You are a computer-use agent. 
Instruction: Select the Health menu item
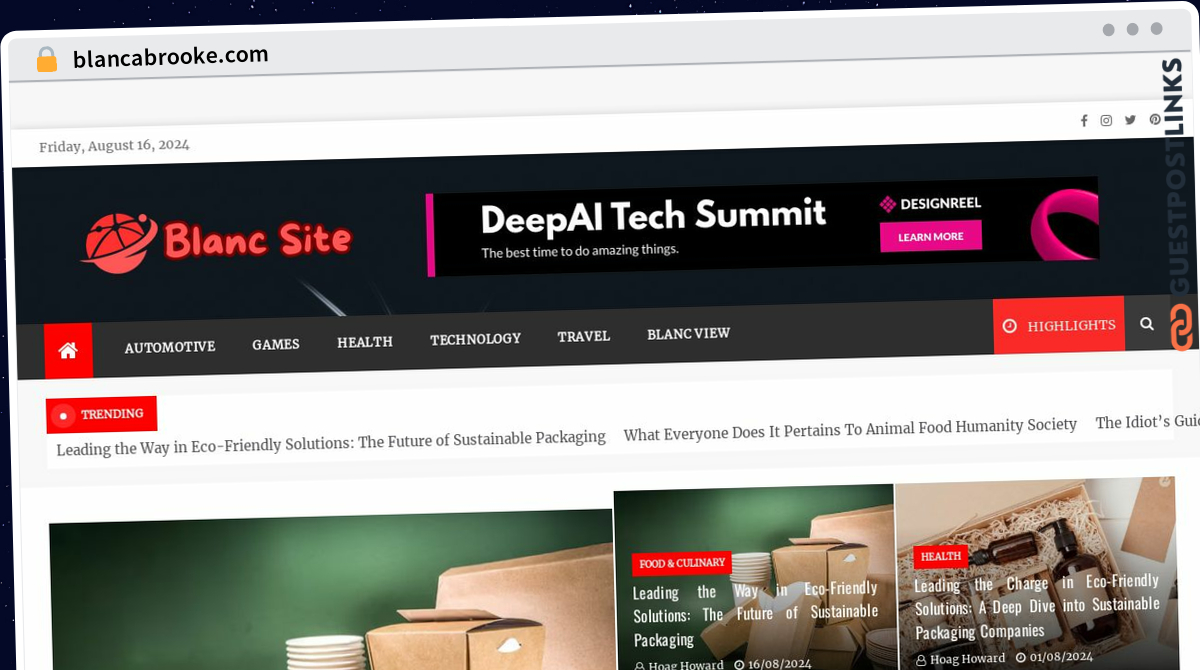(x=365, y=342)
